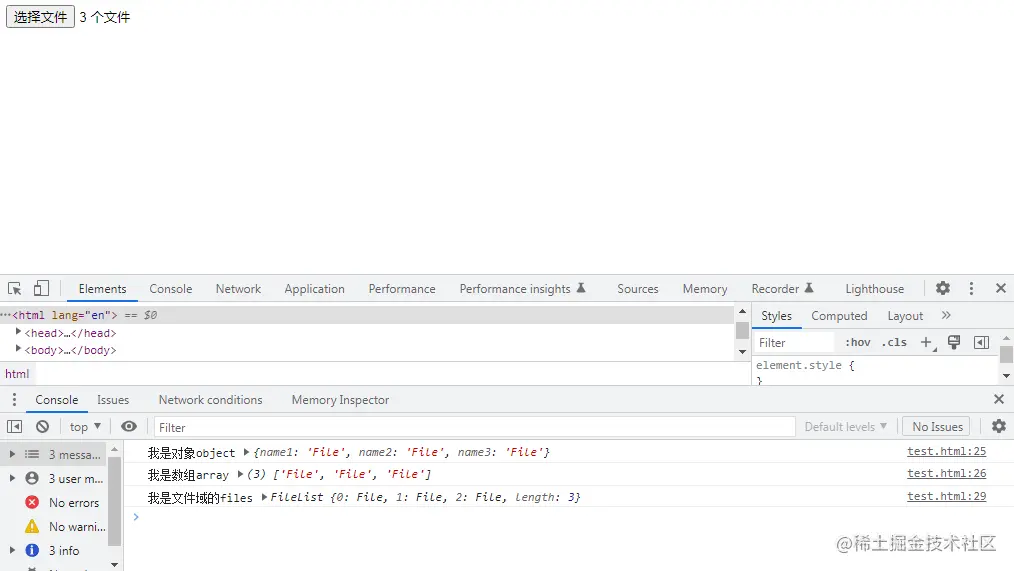Expand the head element node
Viewport: 1014px width, 571px height.
(x=18, y=332)
